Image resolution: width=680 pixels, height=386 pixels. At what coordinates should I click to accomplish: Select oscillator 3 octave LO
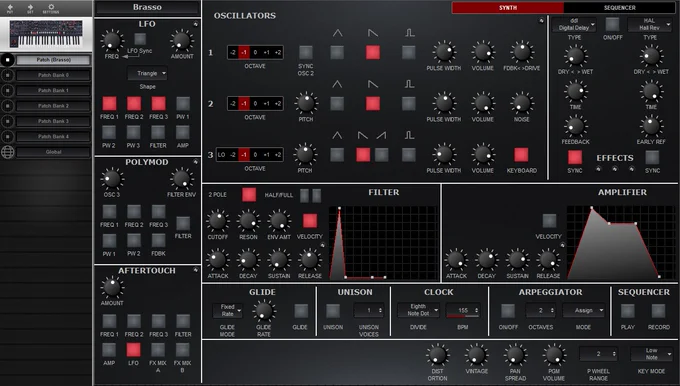click(x=222, y=155)
